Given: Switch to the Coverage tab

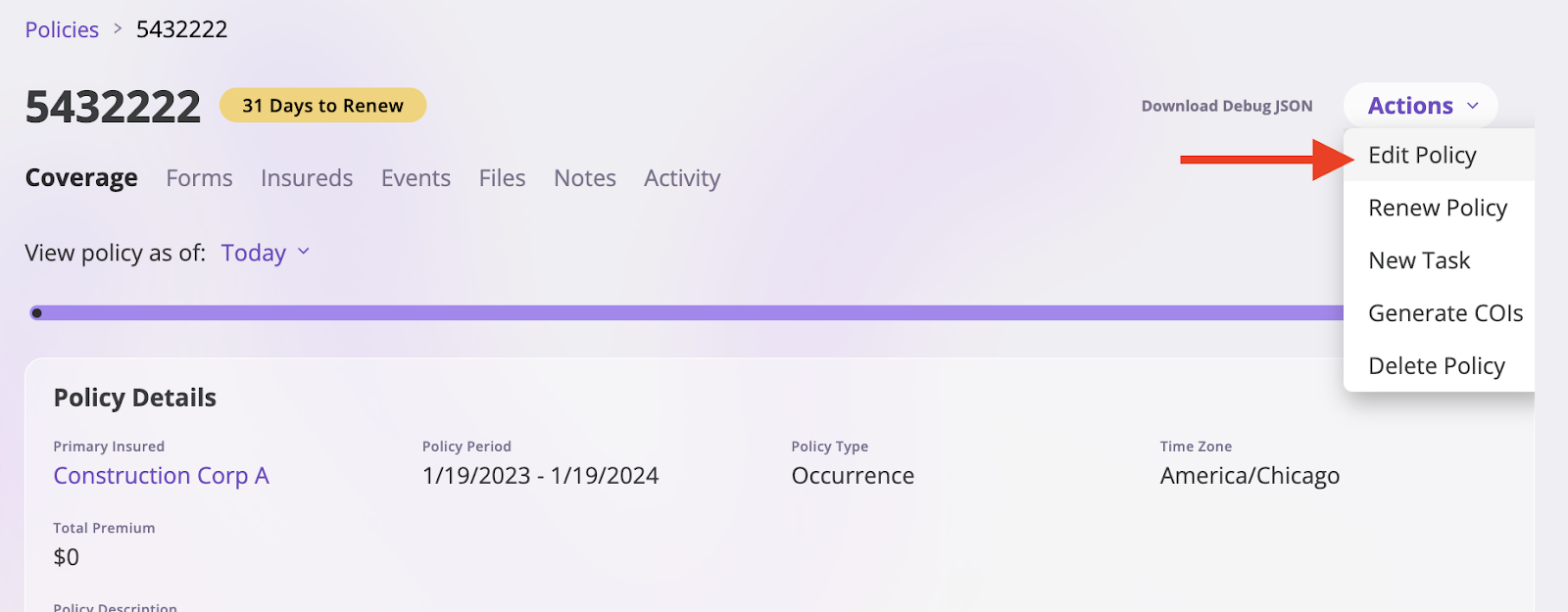Looking at the screenshot, I should pos(81,178).
